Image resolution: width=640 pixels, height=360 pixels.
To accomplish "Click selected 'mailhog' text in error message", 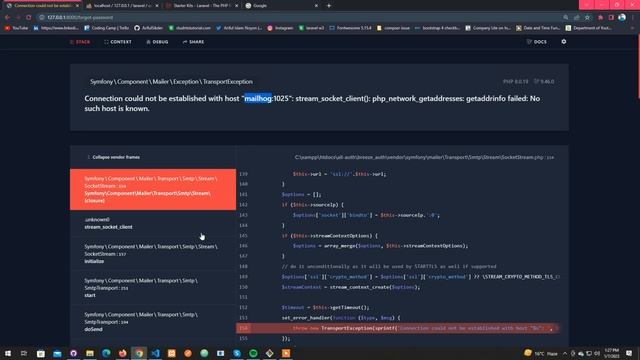I will [x=258, y=98].
